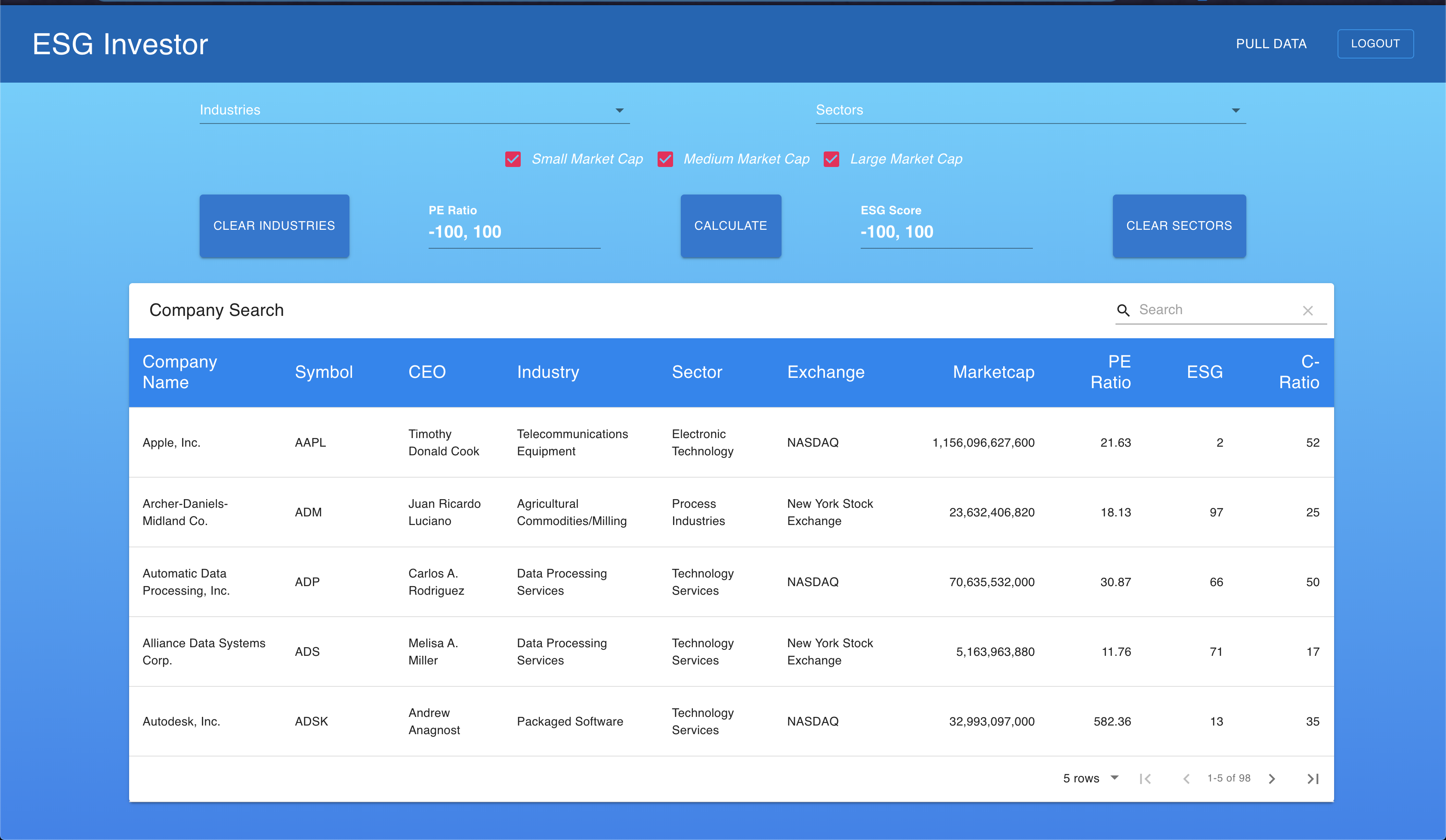Go to previous page arrow

(1186, 778)
